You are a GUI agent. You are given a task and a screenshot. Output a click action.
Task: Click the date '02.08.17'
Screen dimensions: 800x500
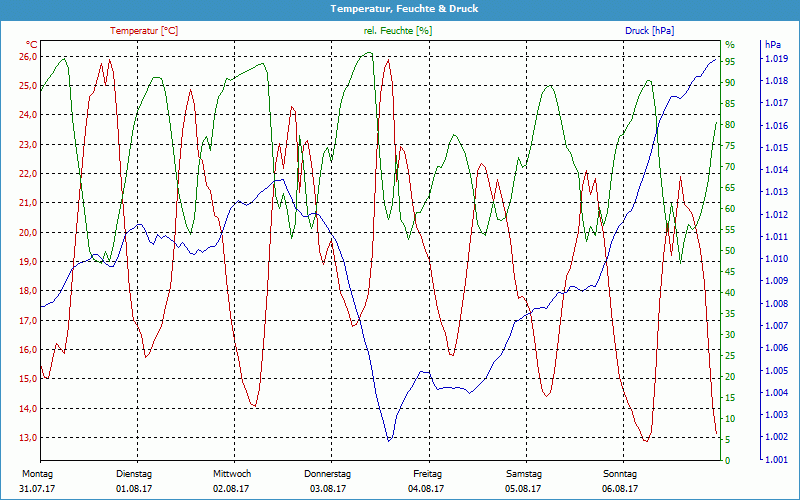pos(231,489)
